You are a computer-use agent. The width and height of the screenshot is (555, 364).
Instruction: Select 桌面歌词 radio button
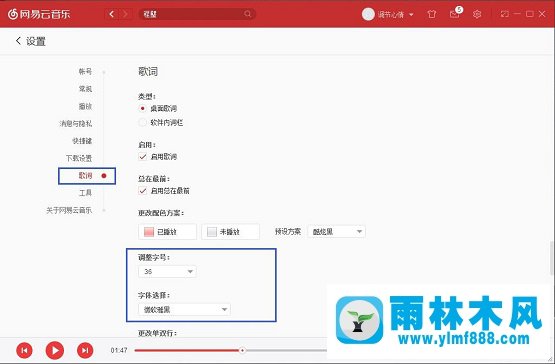142,108
